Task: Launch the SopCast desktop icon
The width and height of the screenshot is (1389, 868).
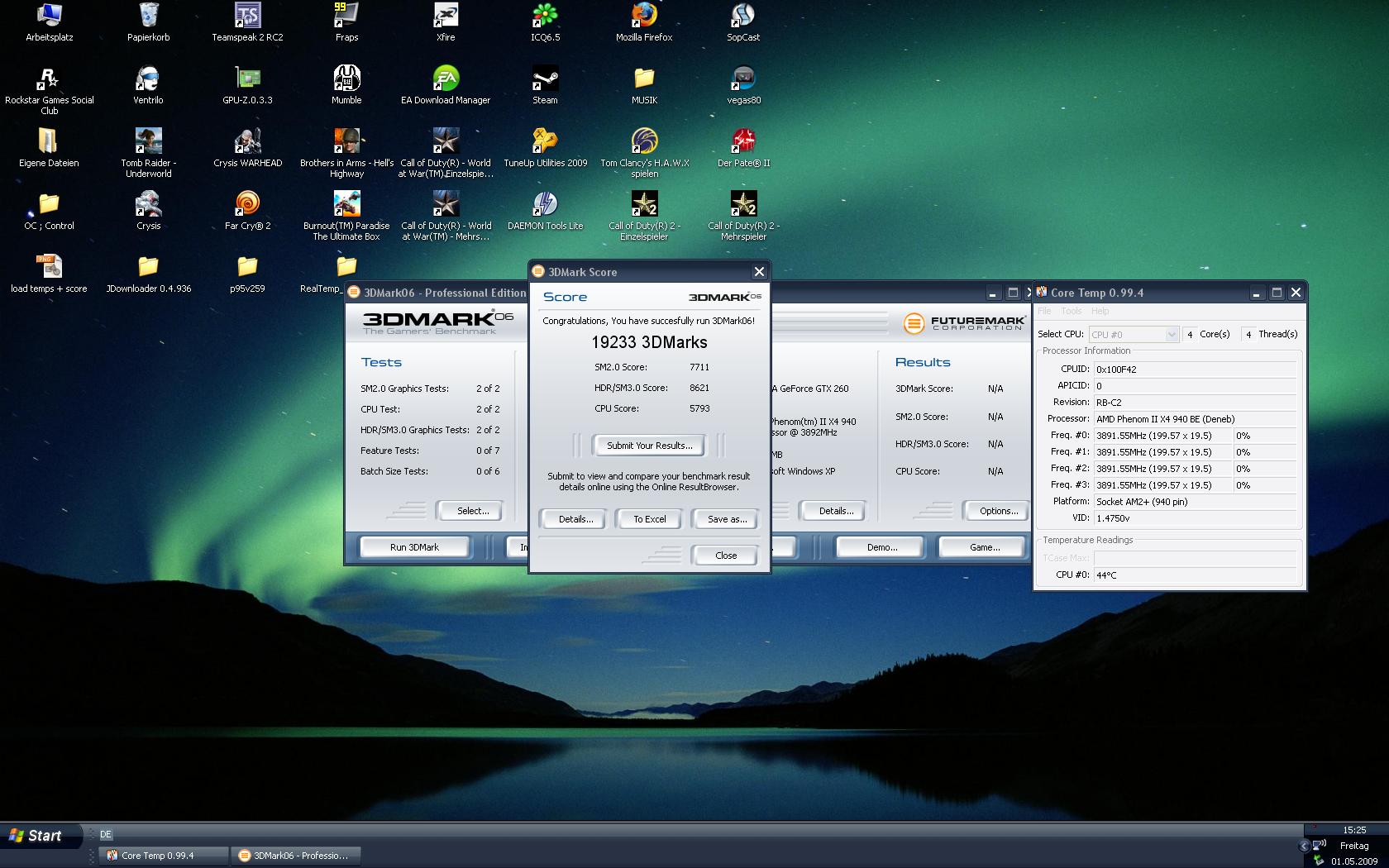Action: click(743, 21)
